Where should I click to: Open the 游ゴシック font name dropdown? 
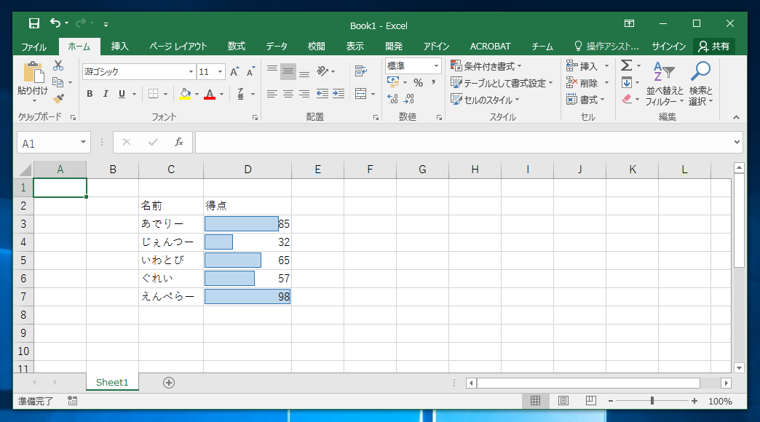(190, 72)
